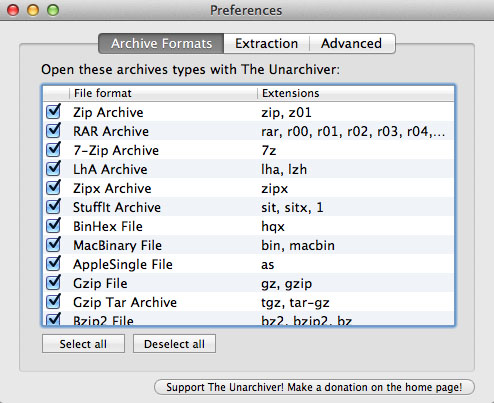Click the Select all button
494x403 pixels.
coord(83,344)
